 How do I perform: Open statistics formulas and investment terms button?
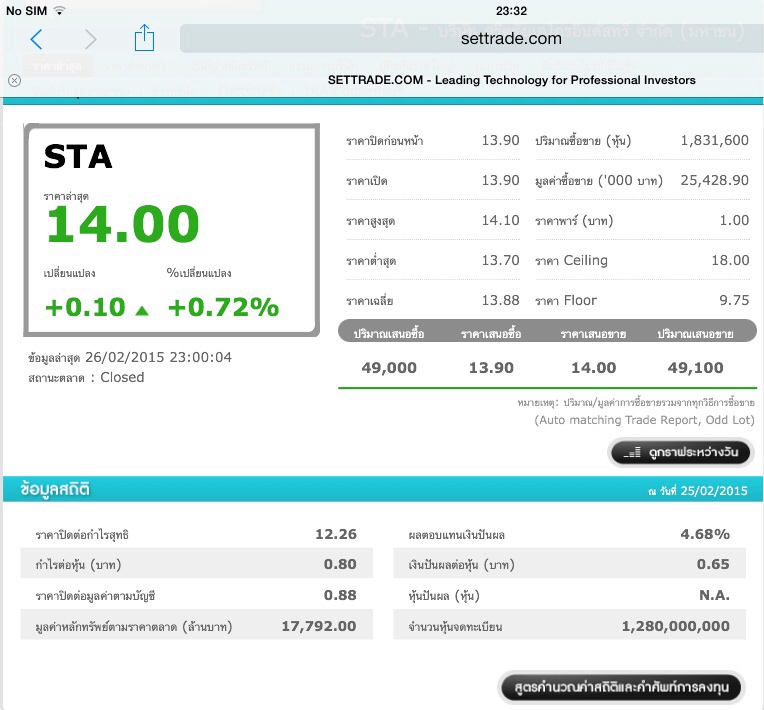621,688
